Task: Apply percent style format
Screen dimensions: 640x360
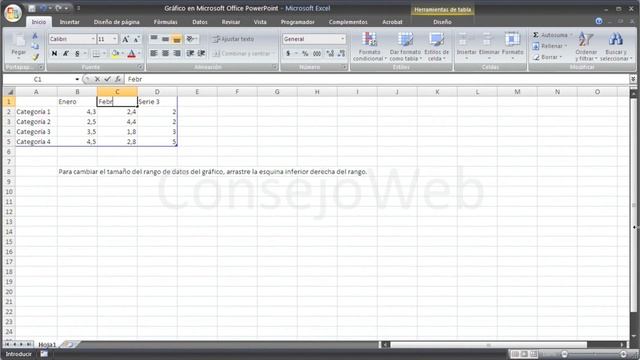Action: [x=305, y=53]
